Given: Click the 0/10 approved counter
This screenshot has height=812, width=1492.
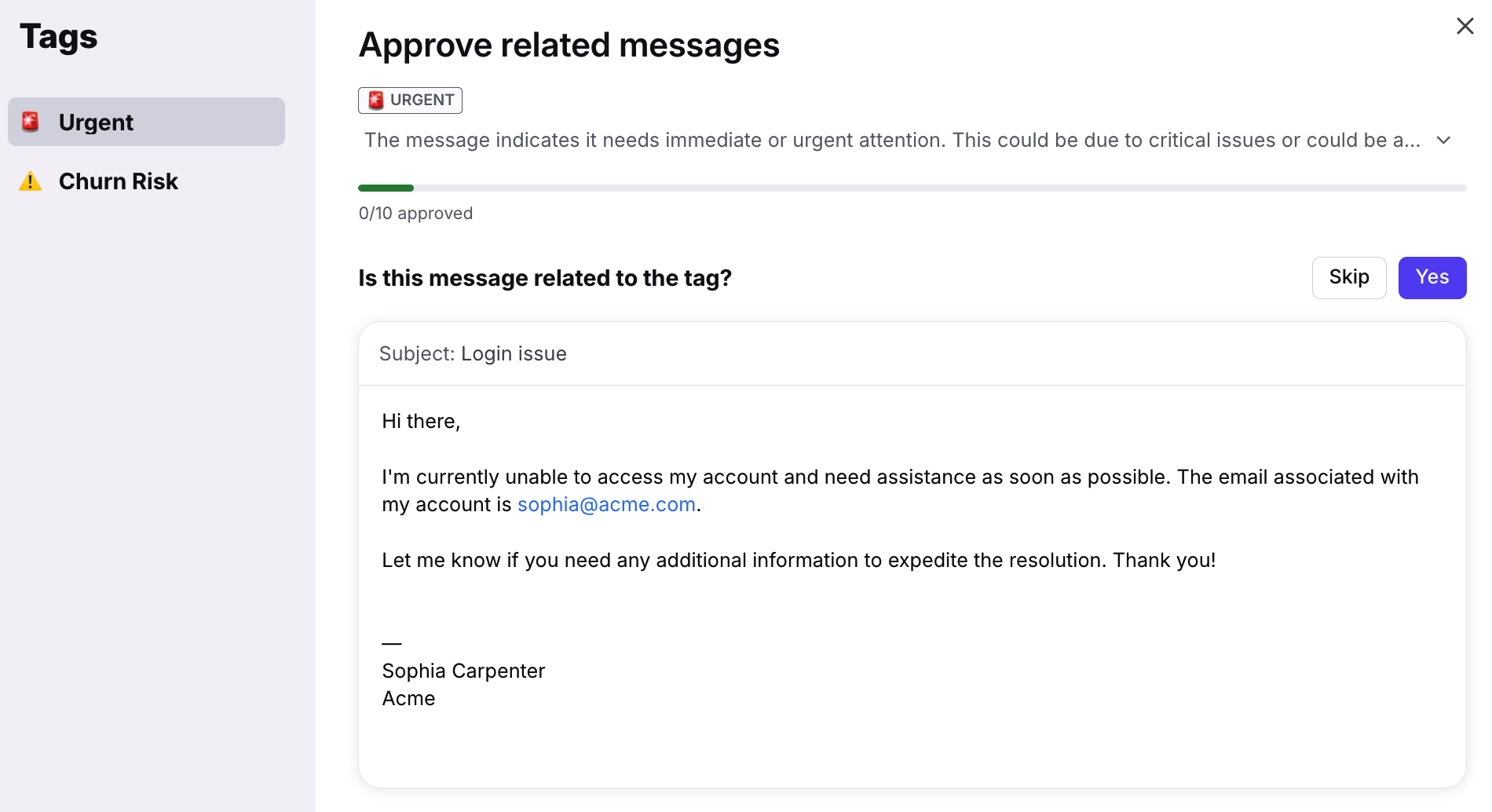Looking at the screenshot, I should click(415, 214).
